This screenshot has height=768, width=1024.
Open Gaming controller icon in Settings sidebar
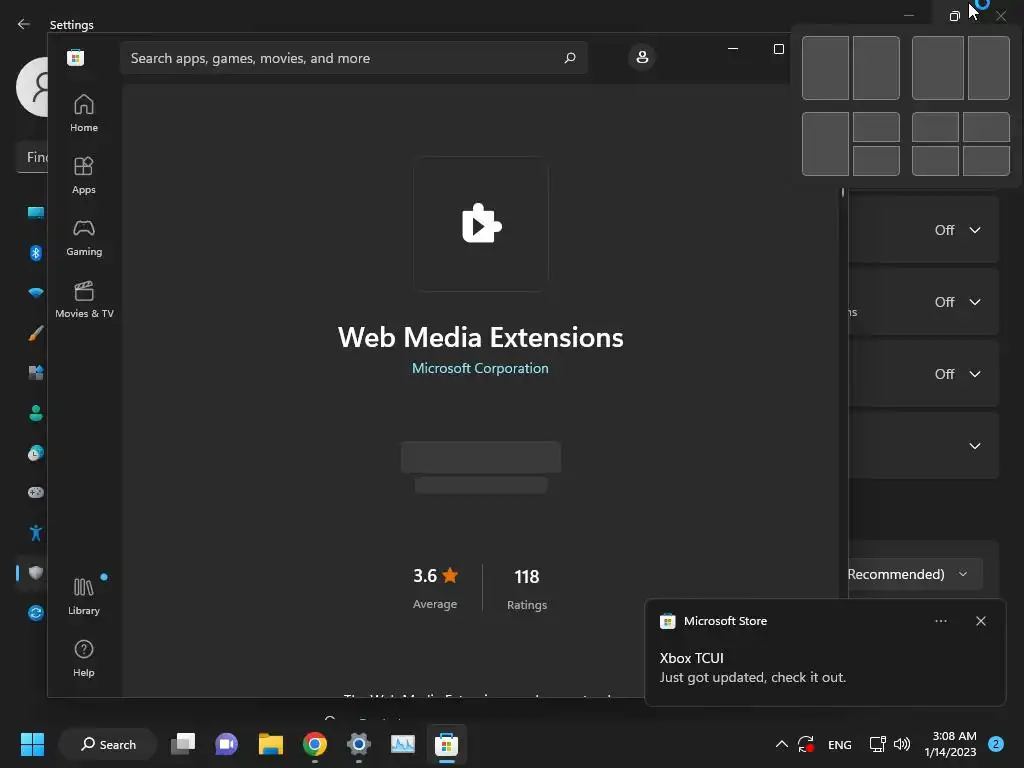click(36, 492)
